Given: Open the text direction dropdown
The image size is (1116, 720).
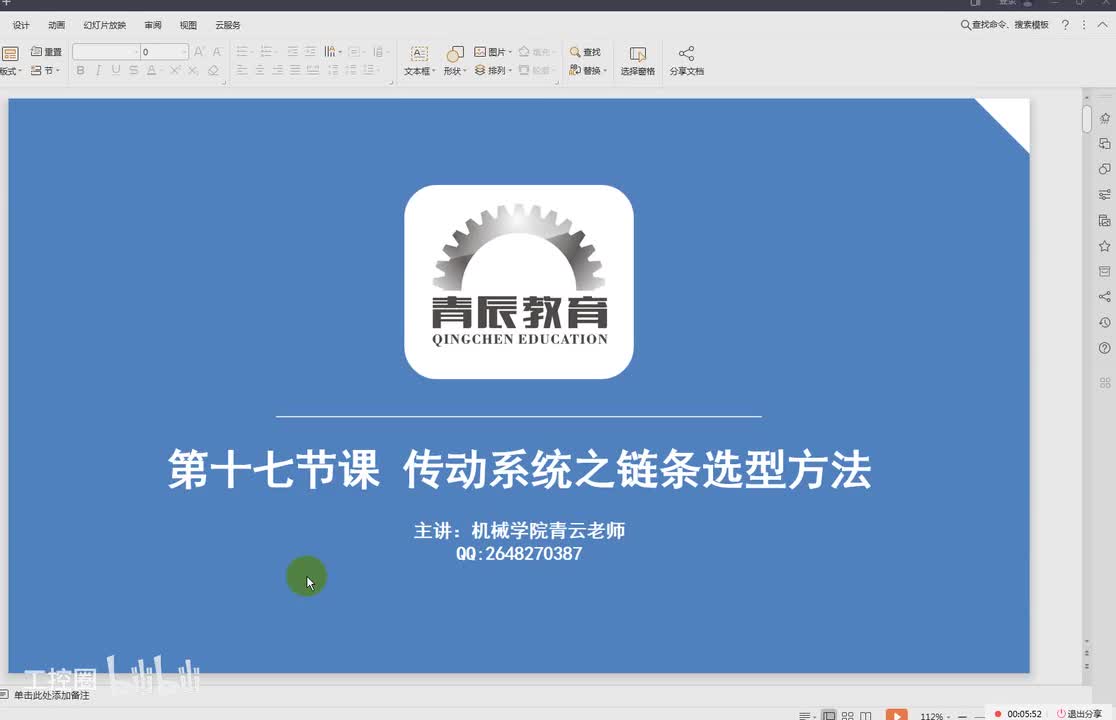Looking at the screenshot, I should [332, 52].
